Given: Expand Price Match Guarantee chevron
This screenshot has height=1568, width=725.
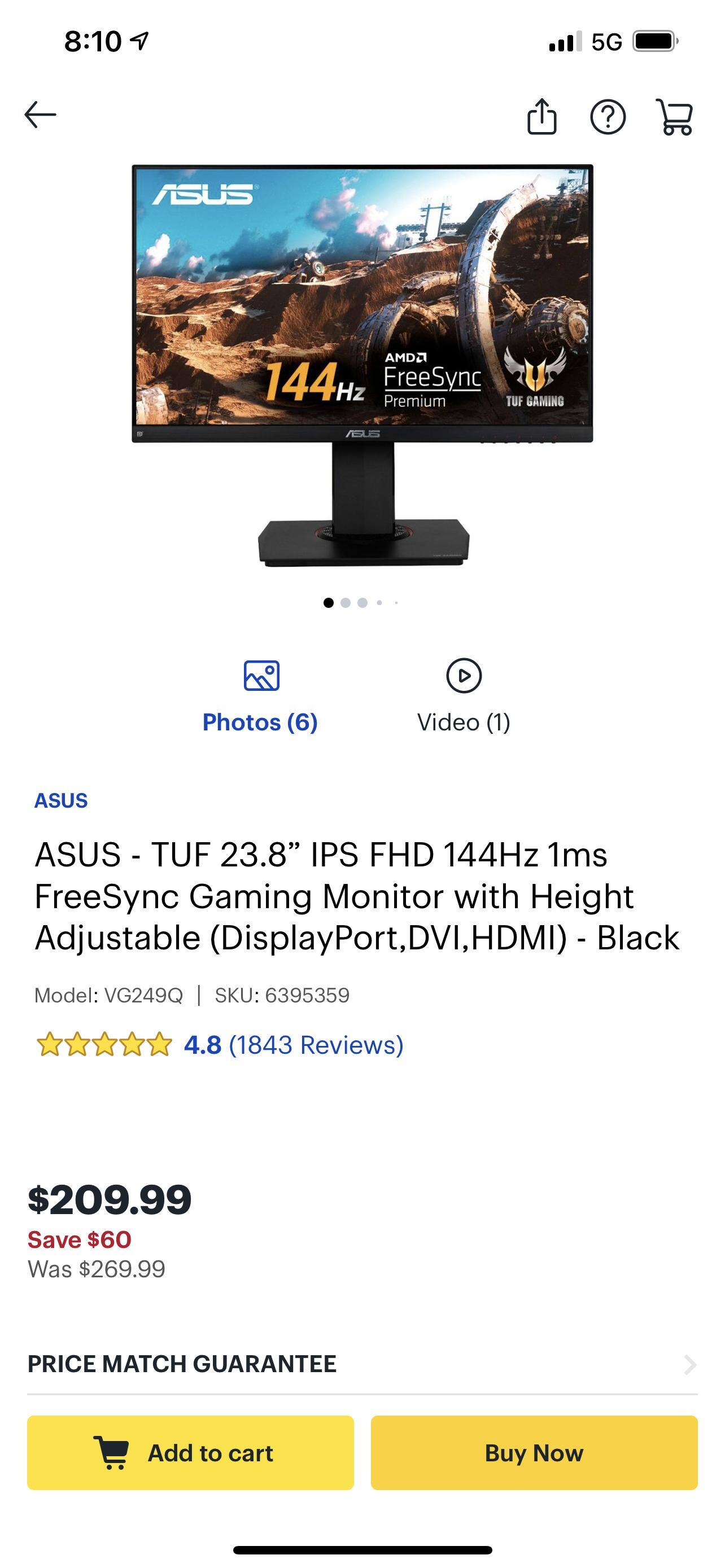Looking at the screenshot, I should [x=689, y=1365].
